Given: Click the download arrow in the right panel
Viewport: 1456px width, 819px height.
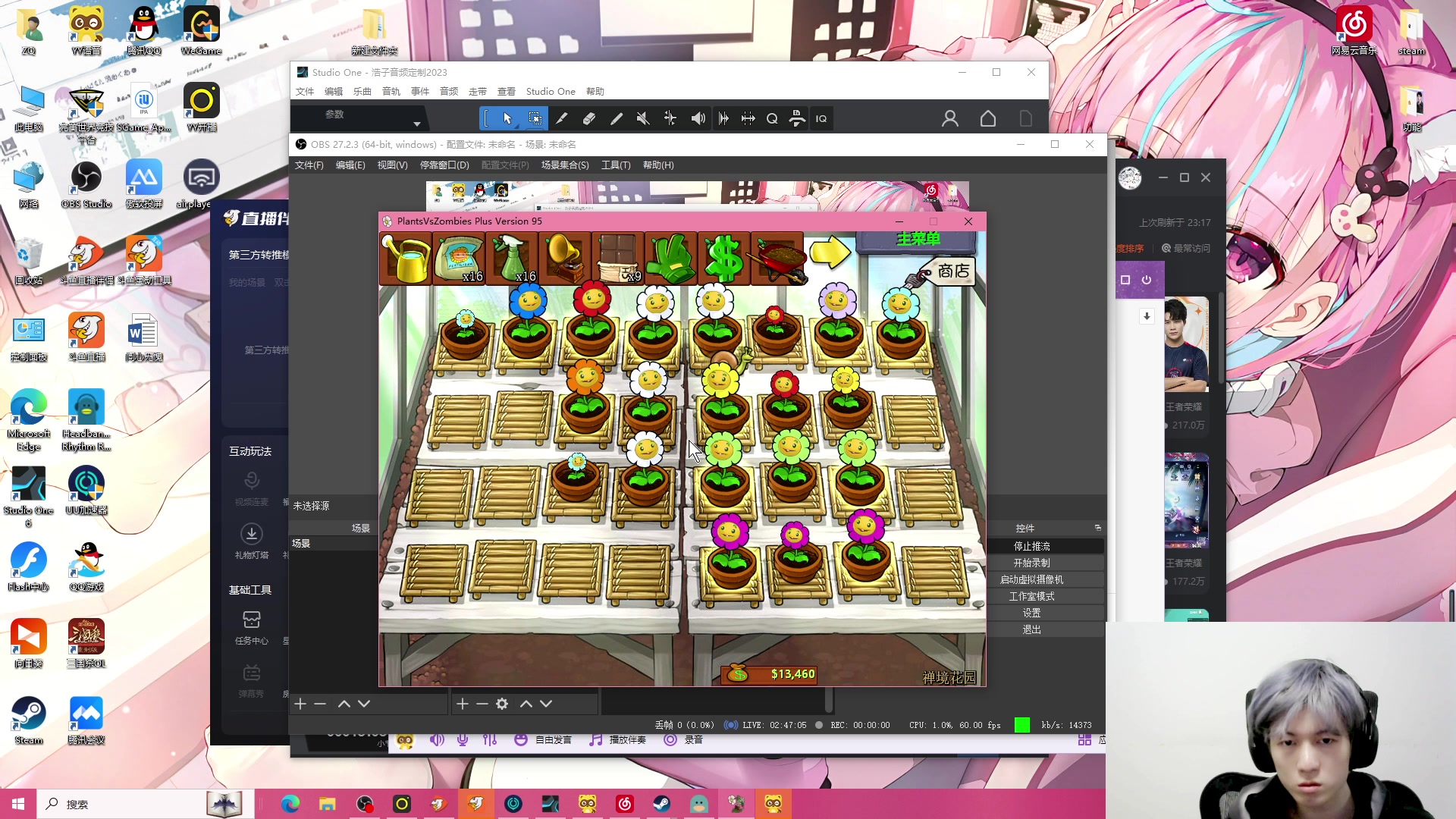Looking at the screenshot, I should [1147, 316].
